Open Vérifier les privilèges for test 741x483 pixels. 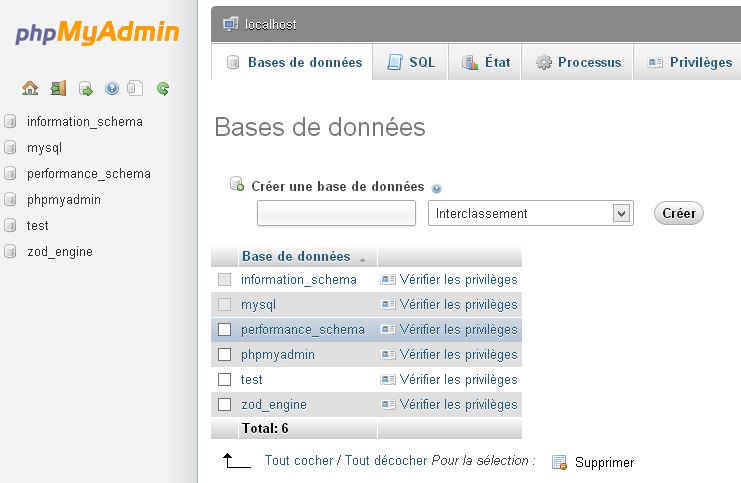click(458, 380)
